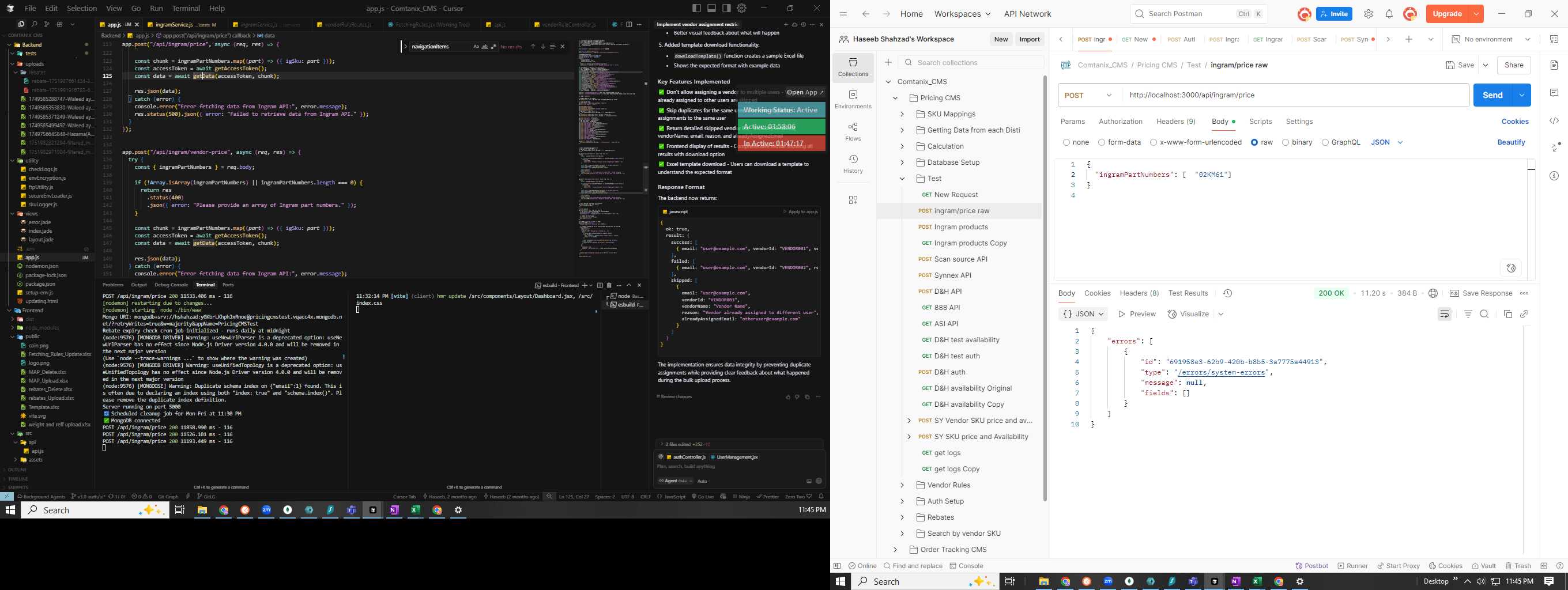Image resolution: width=1568 pixels, height=590 pixels.
Task: Open Excel from right taskbar
Action: (1257, 581)
